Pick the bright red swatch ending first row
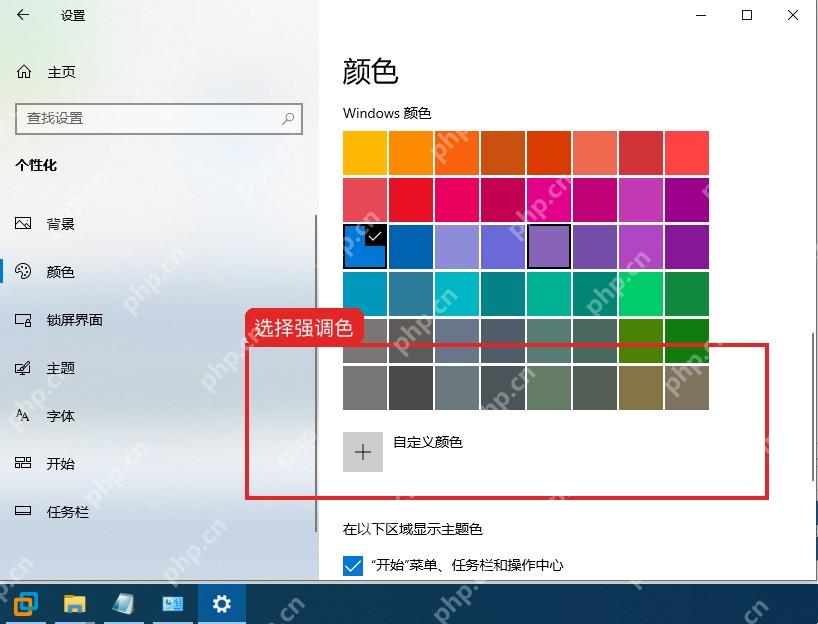Image resolution: width=818 pixels, height=624 pixels. pos(687,153)
